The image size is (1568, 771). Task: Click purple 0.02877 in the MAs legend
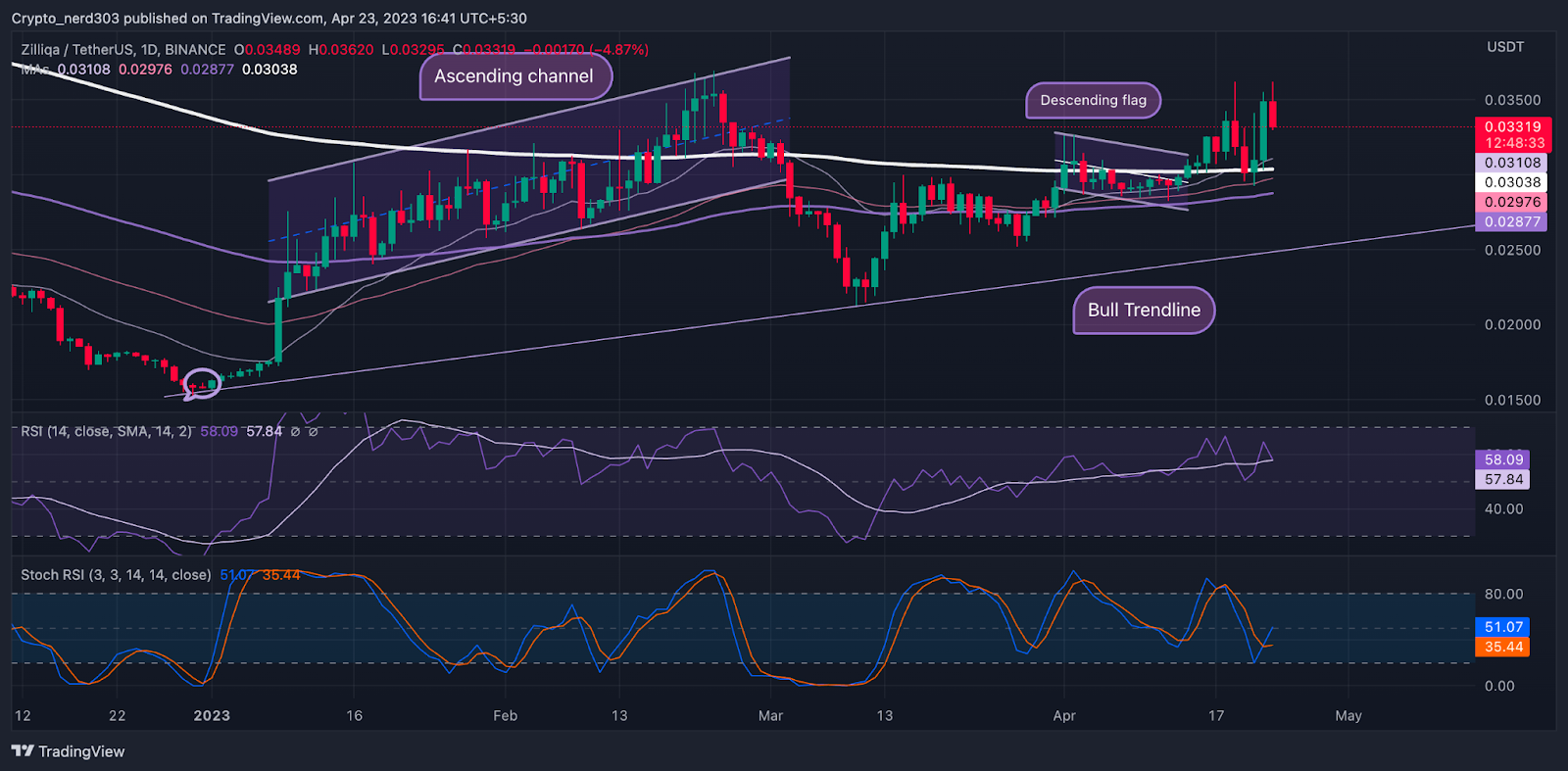tap(207, 70)
